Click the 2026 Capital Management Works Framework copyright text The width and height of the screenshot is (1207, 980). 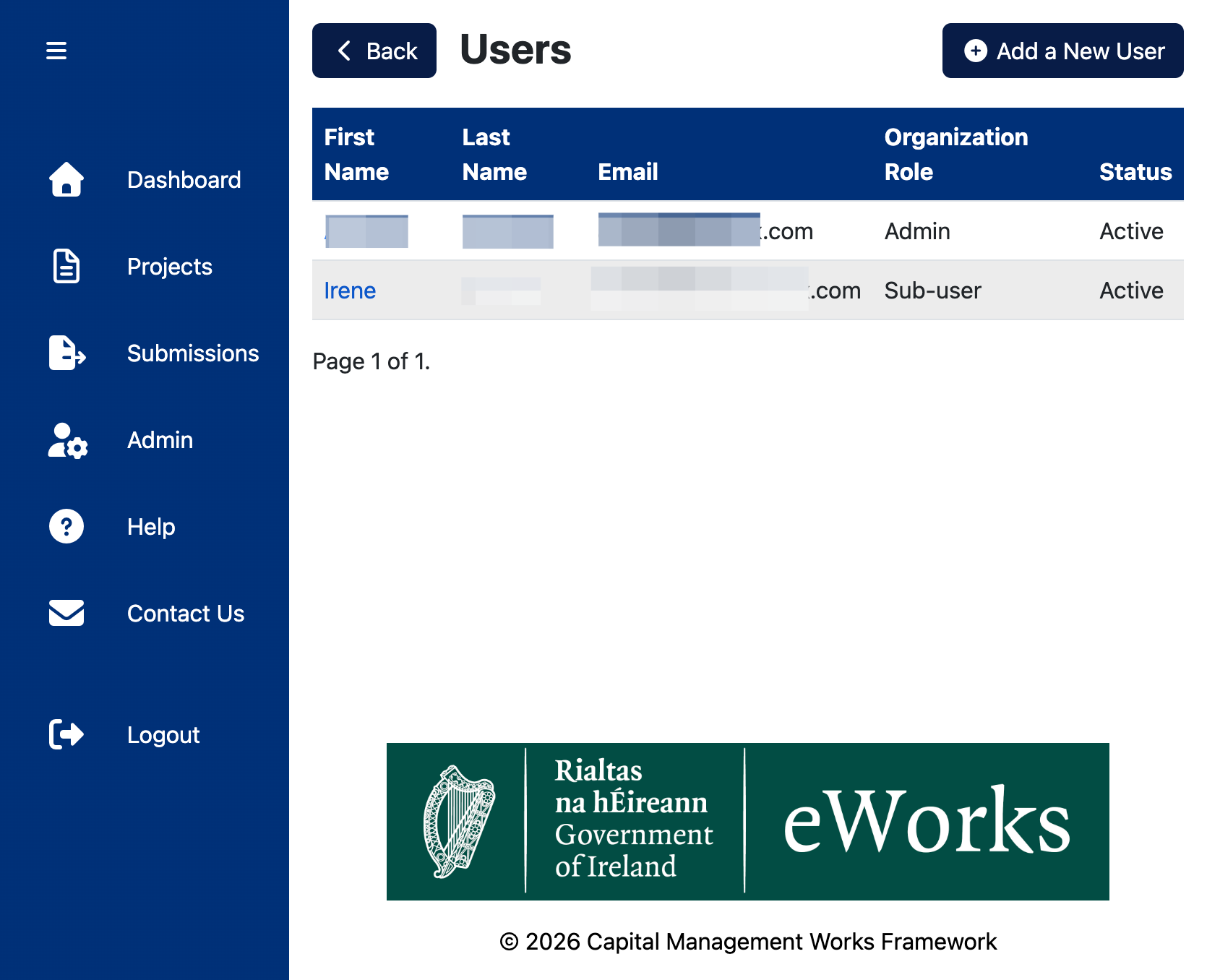(x=748, y=942)
